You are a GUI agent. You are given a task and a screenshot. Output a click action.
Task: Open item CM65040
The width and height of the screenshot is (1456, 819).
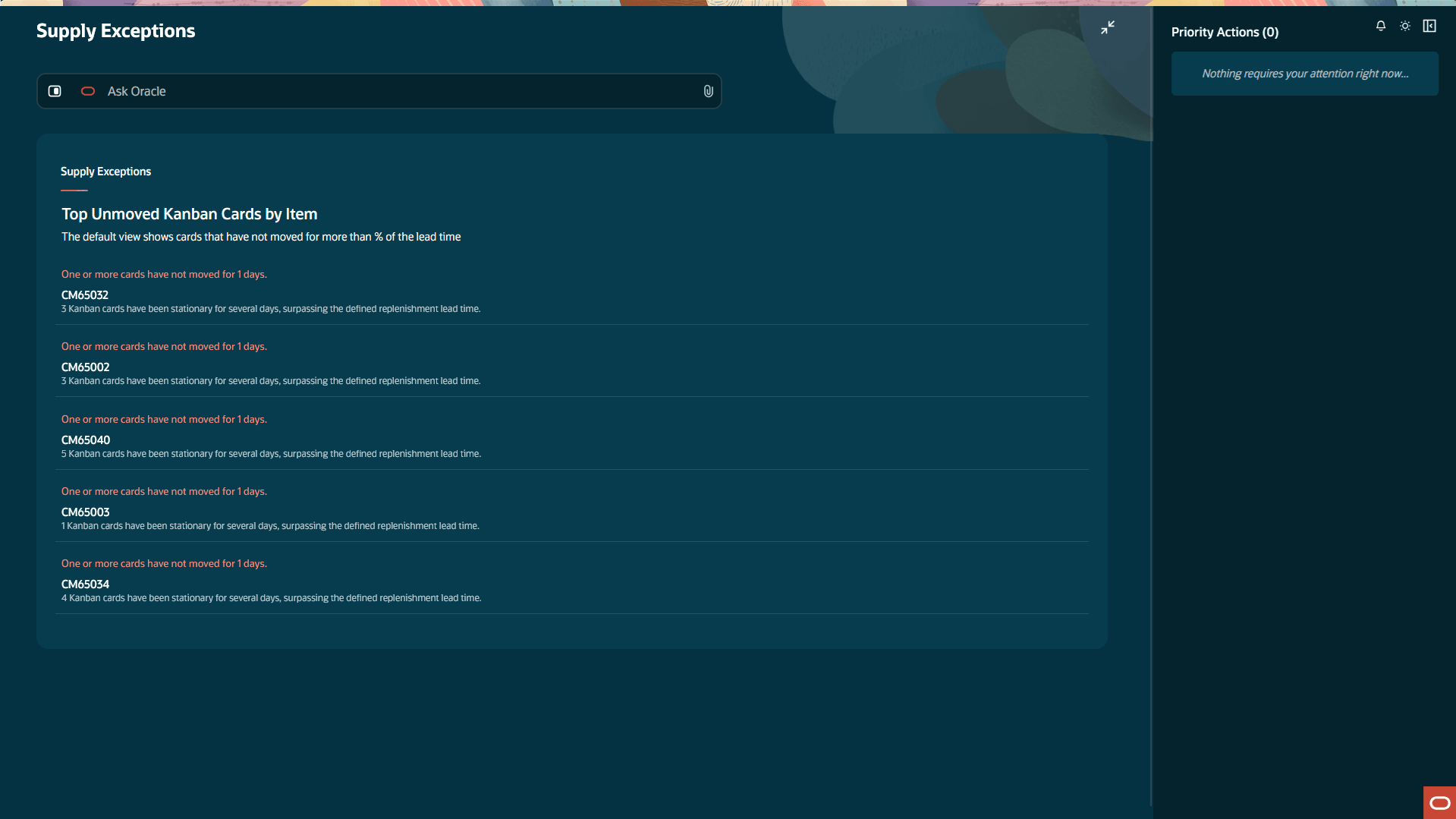[x=86, y=440]
